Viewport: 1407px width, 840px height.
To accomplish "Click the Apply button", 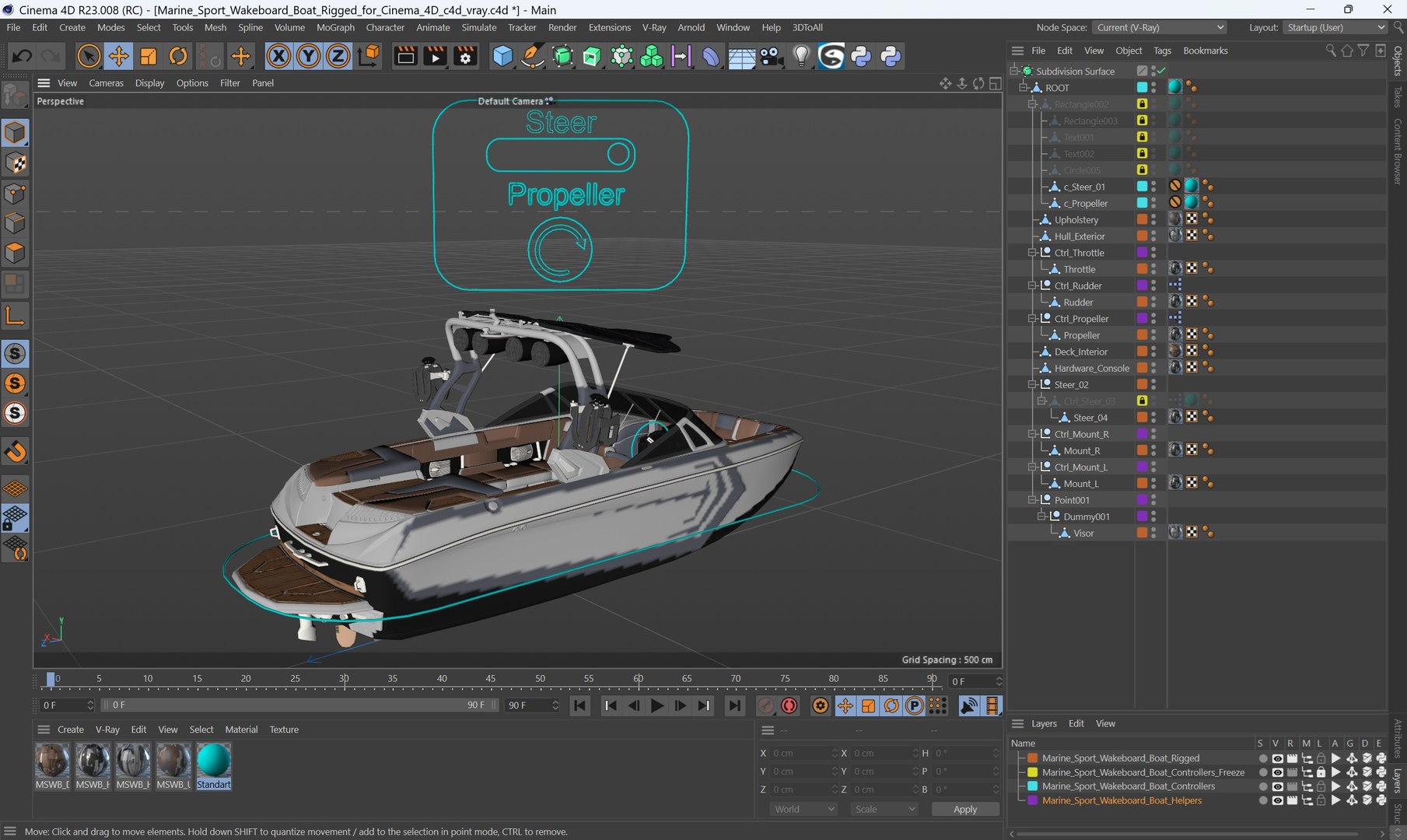I will point(964,809).
